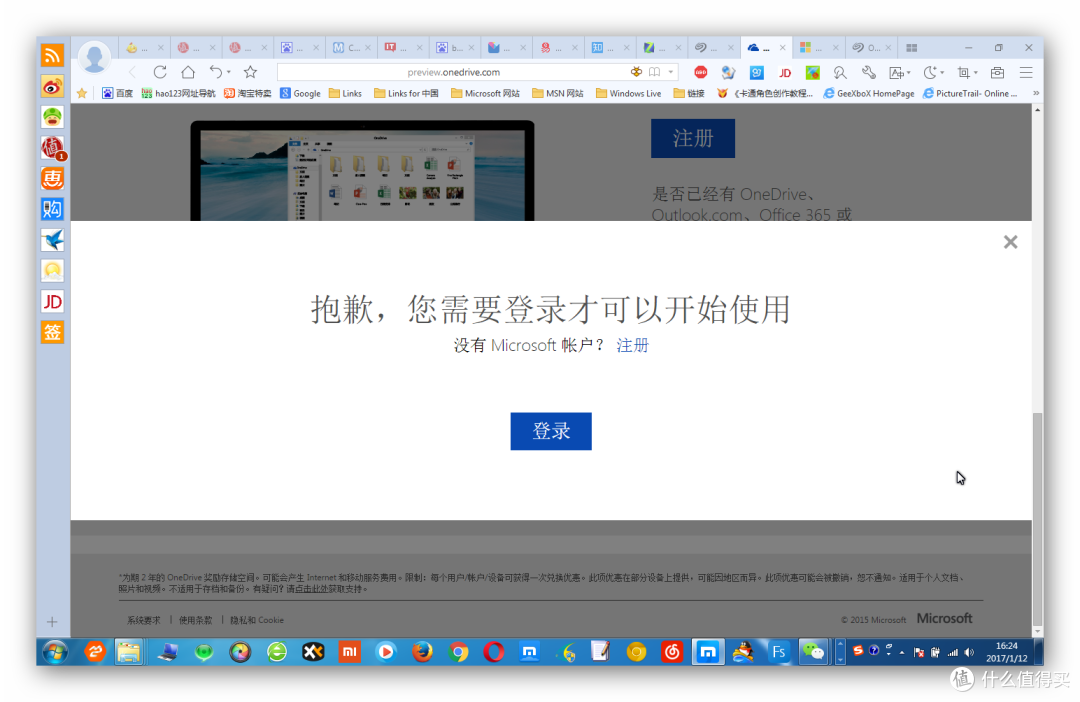The height and width of the screenshot is (702, 1080).
Task: Open the 淘宝特卖 bookmark
Action: pyautogui.click(x=247, y=93)
